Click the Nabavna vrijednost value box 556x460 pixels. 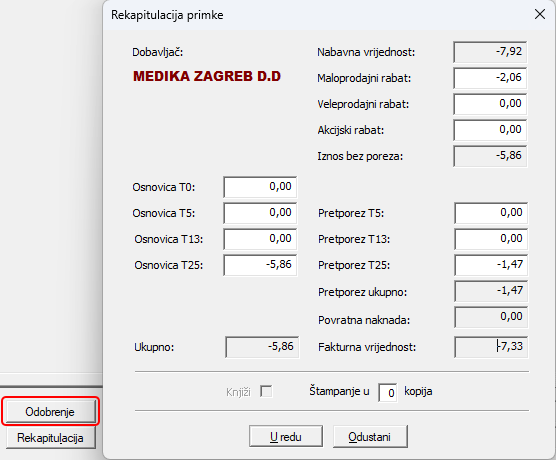[490, 52]
